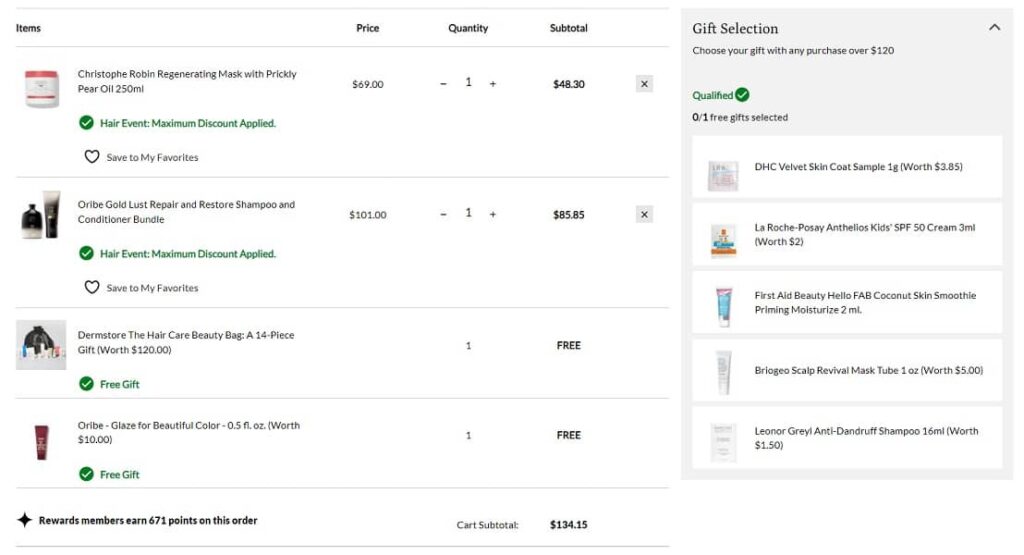Decrease quantity of Oribe Gold Lust bundle
The height and width of the screenshot is (555, 1024).
tap(444, 214)
